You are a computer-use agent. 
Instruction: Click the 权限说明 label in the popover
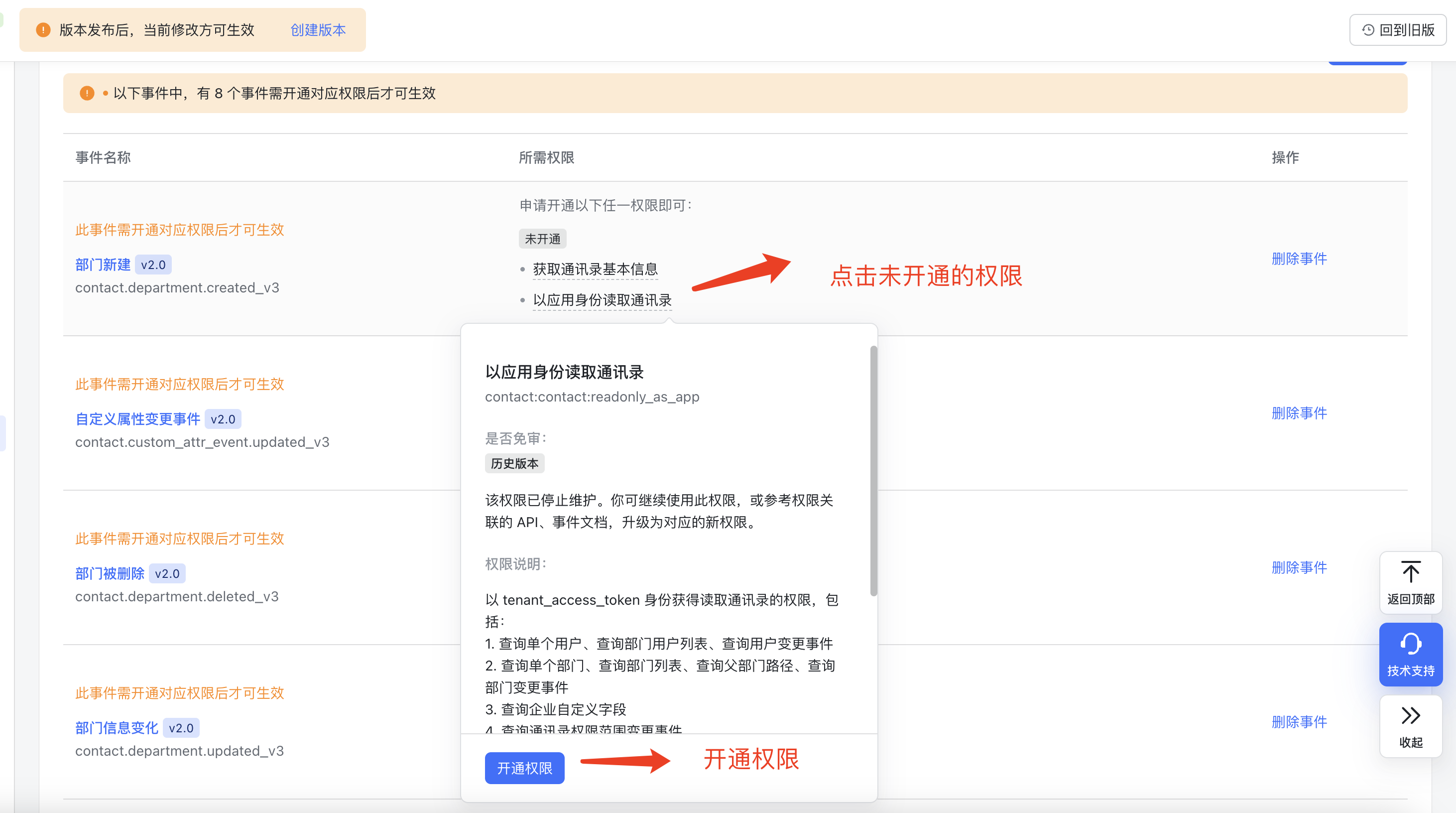pos(515,564)
